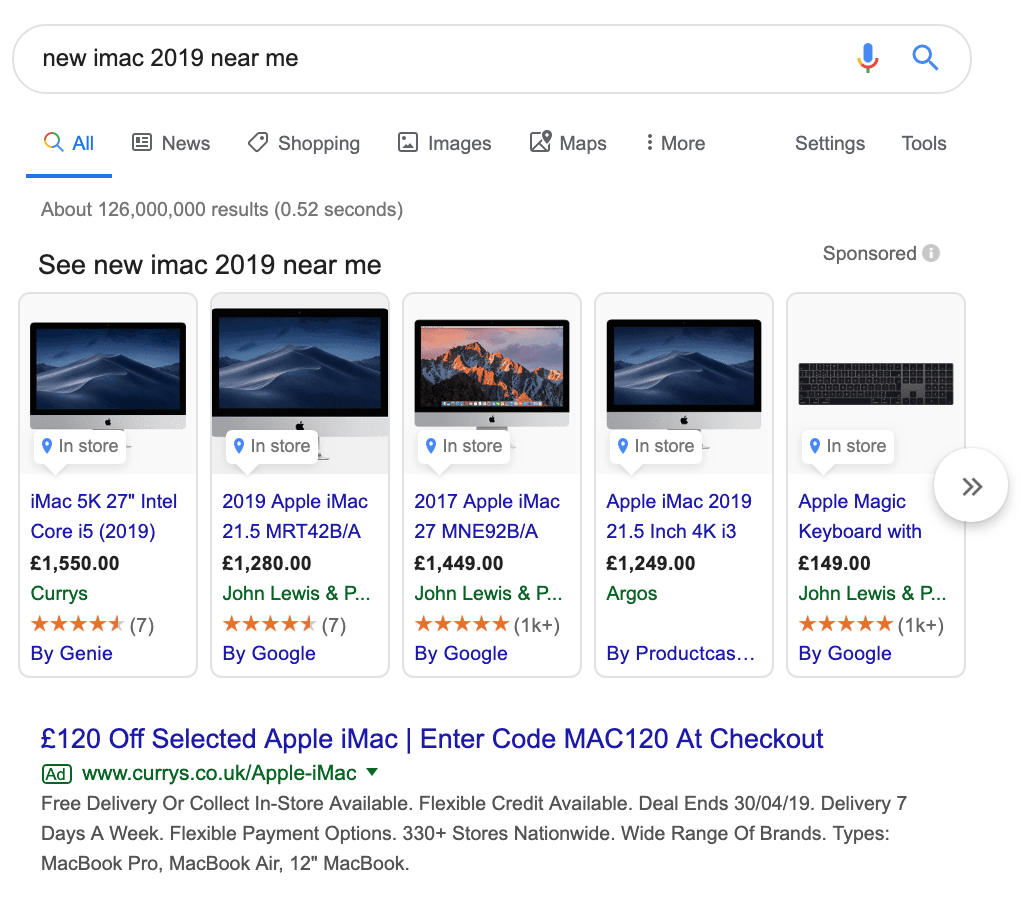Click the By Genie link
The width and height of the screenshot is (1032, 900).
coord(71,653)
